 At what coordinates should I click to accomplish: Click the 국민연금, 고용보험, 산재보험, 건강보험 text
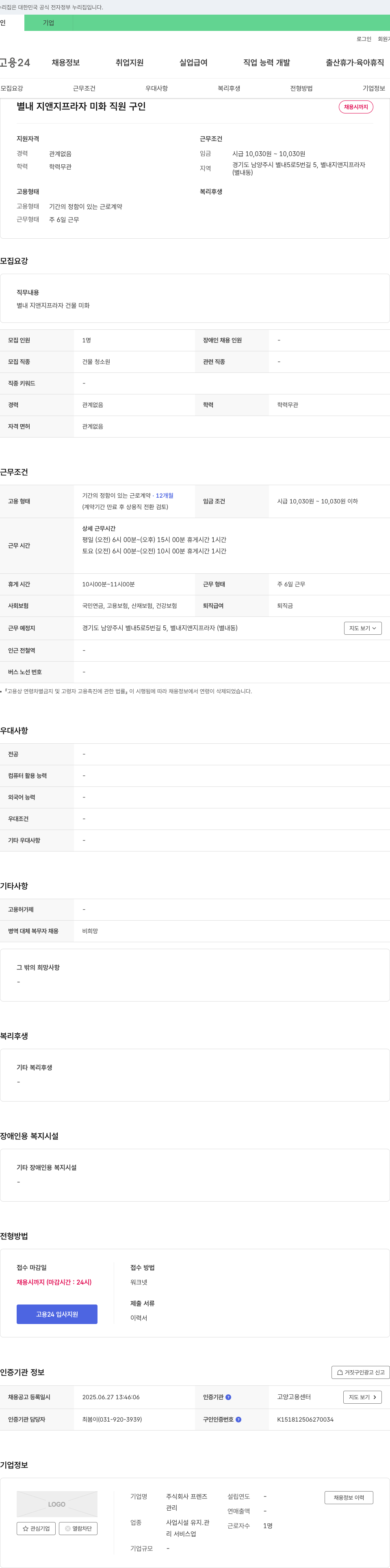coord(130,605)
